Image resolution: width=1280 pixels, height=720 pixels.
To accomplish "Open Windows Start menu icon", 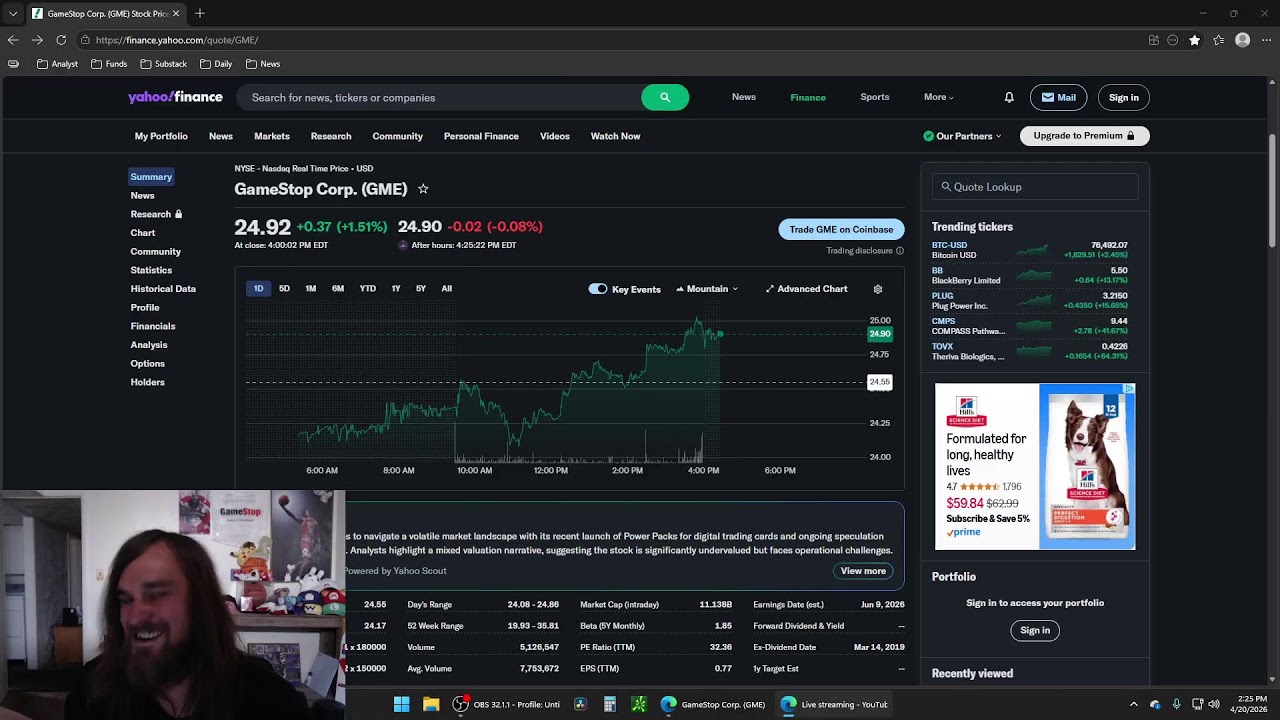I will click(401, 704).
